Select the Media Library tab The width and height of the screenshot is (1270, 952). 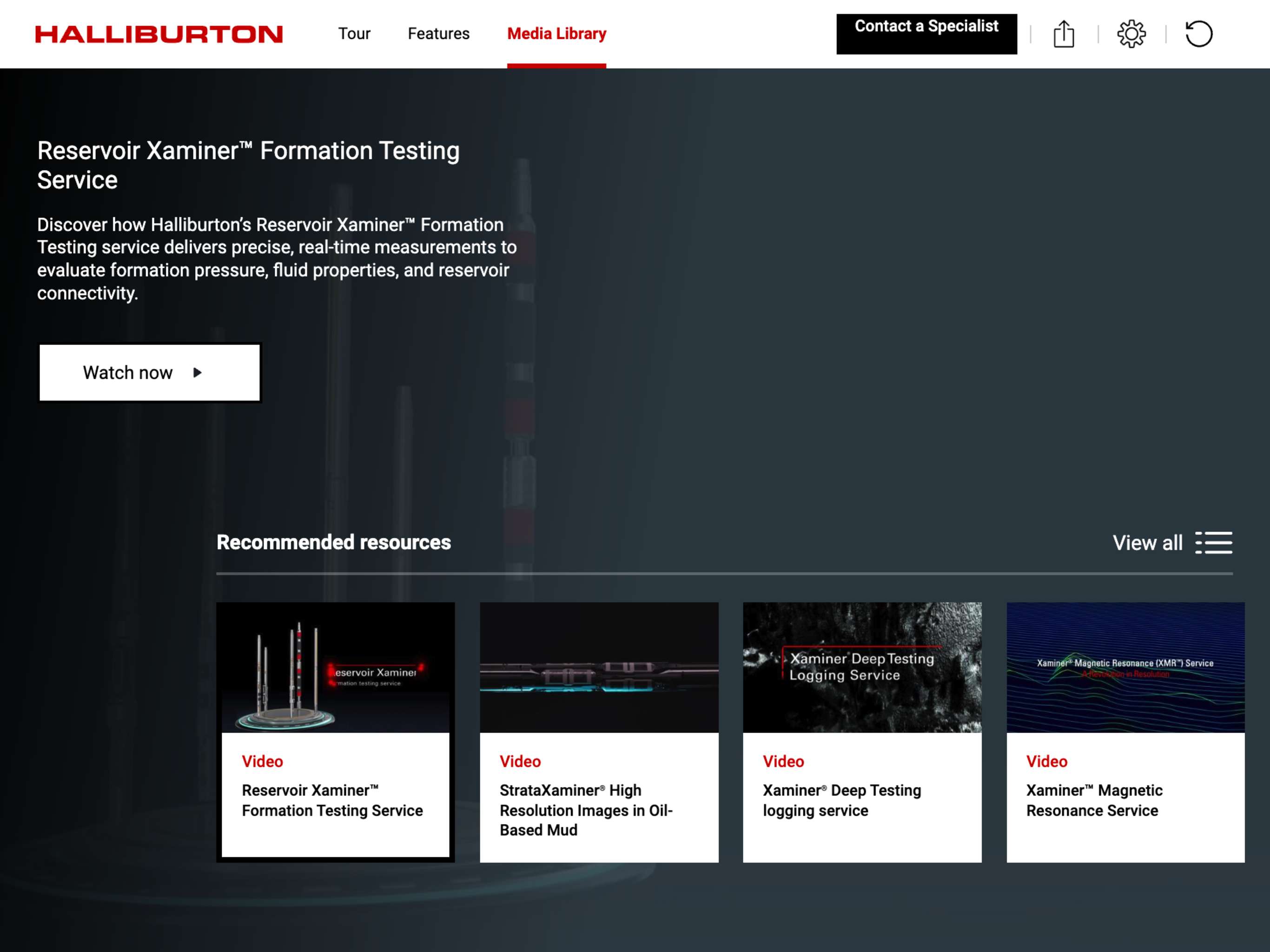(556, 34)
